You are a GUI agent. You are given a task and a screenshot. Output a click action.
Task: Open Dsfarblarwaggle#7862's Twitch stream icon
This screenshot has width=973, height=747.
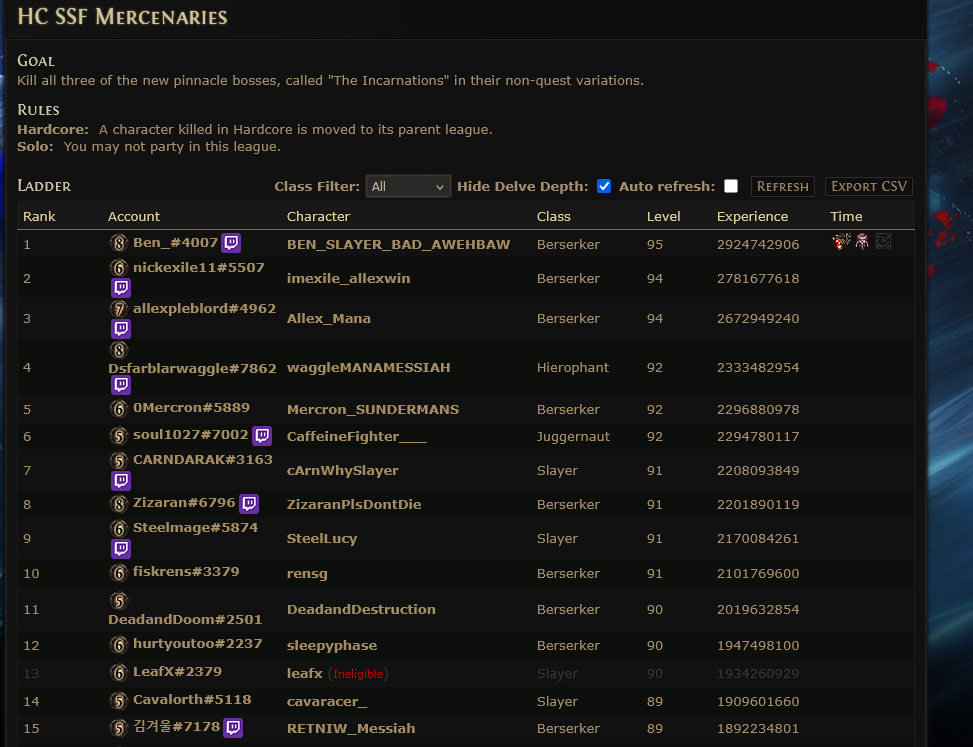click(x=120, y=385)
